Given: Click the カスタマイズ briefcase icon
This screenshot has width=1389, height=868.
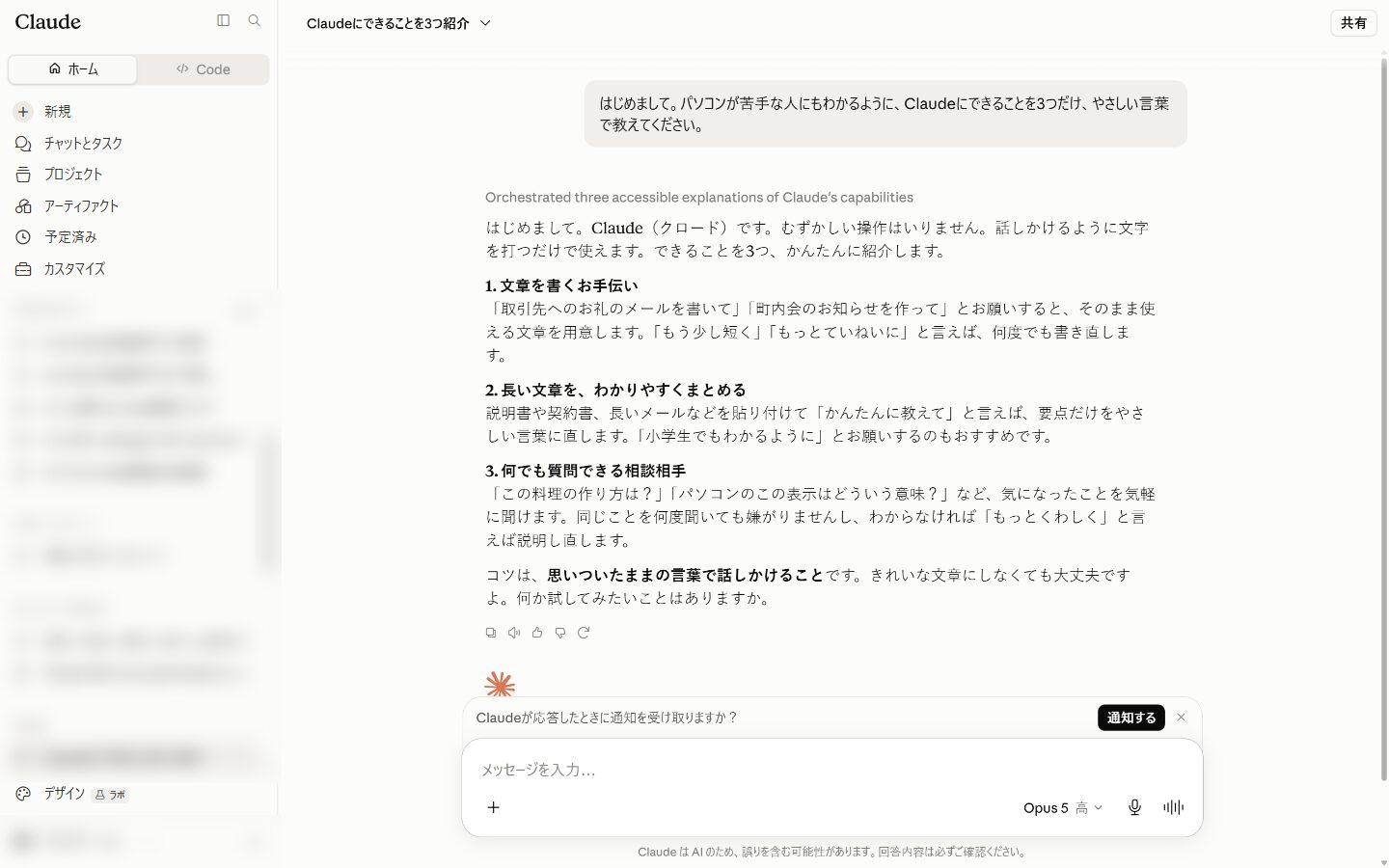Looking at the screenshot, I should [x=23, y=269].
